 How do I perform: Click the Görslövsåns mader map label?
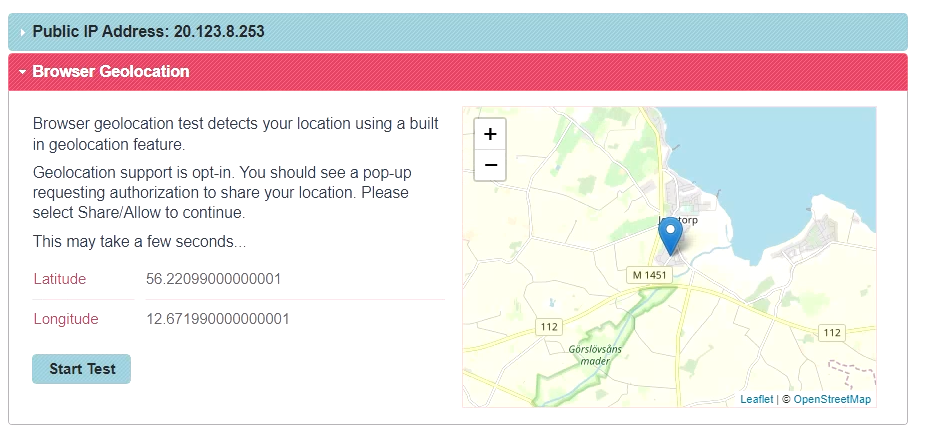pos(595,355)
